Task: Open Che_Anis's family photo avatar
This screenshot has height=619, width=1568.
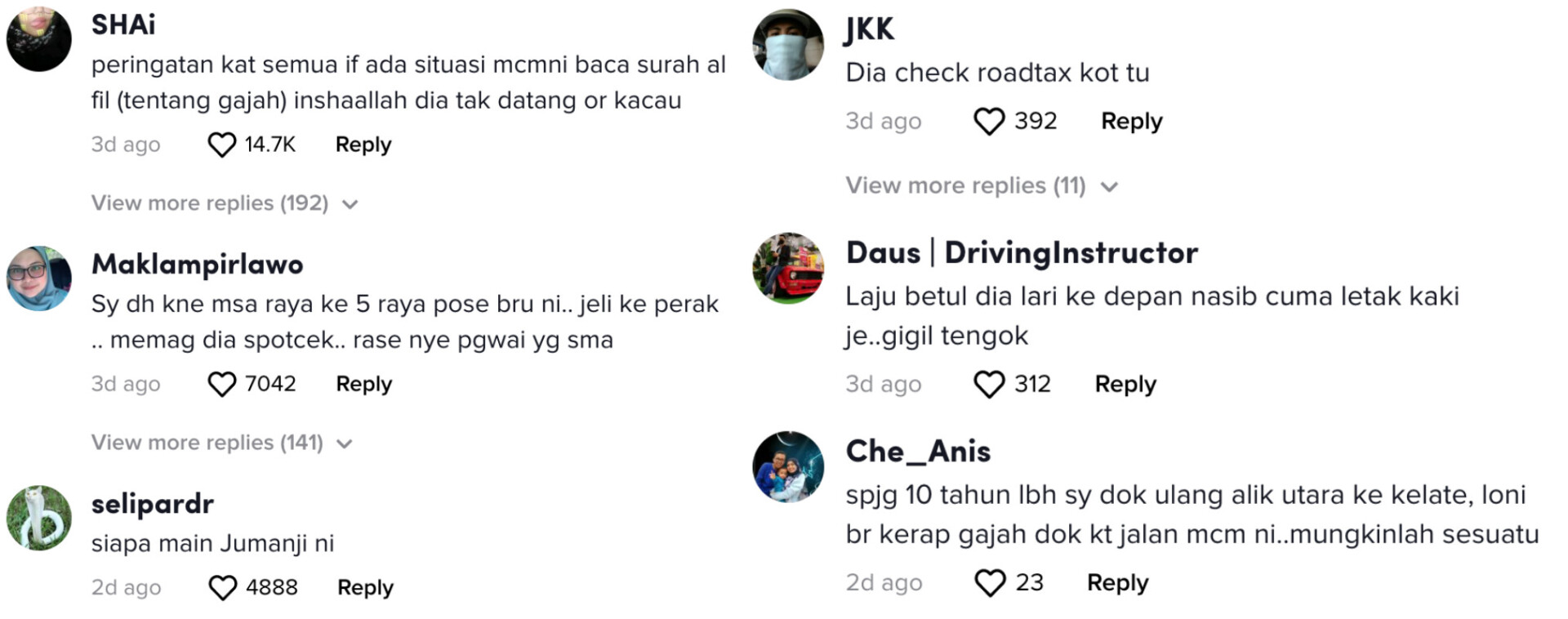Action: 788,467
